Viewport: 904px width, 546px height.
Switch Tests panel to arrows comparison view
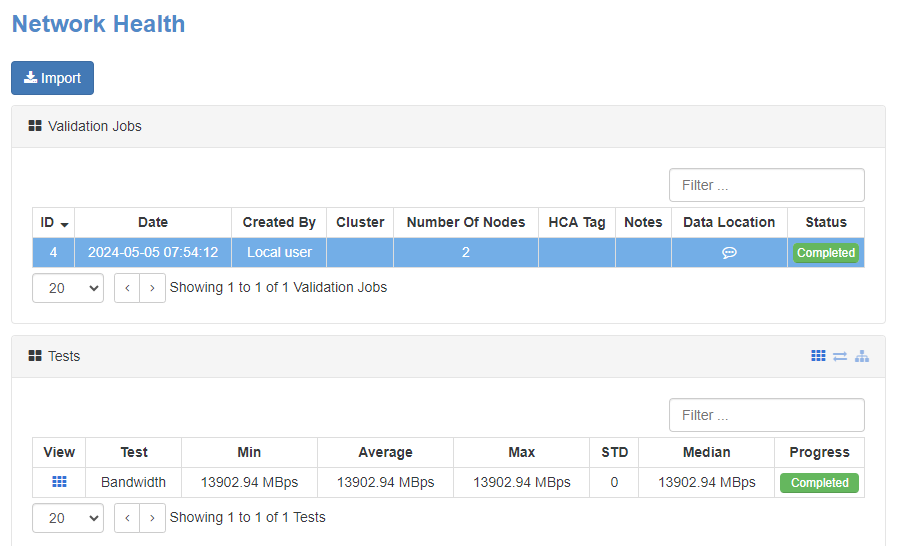pyautogui.click(x=840, y=356)
